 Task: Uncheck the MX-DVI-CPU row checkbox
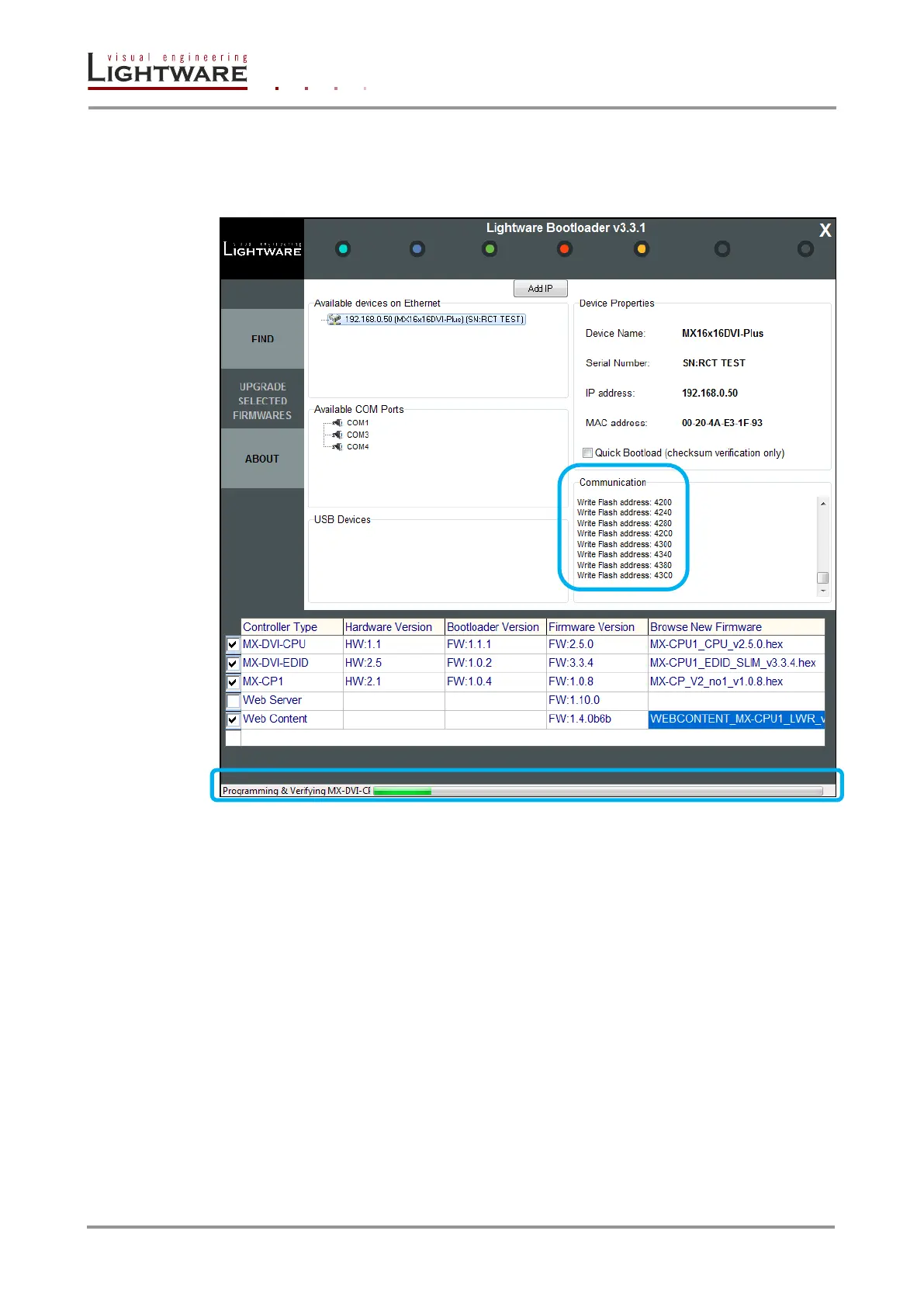tap(233, 645)
